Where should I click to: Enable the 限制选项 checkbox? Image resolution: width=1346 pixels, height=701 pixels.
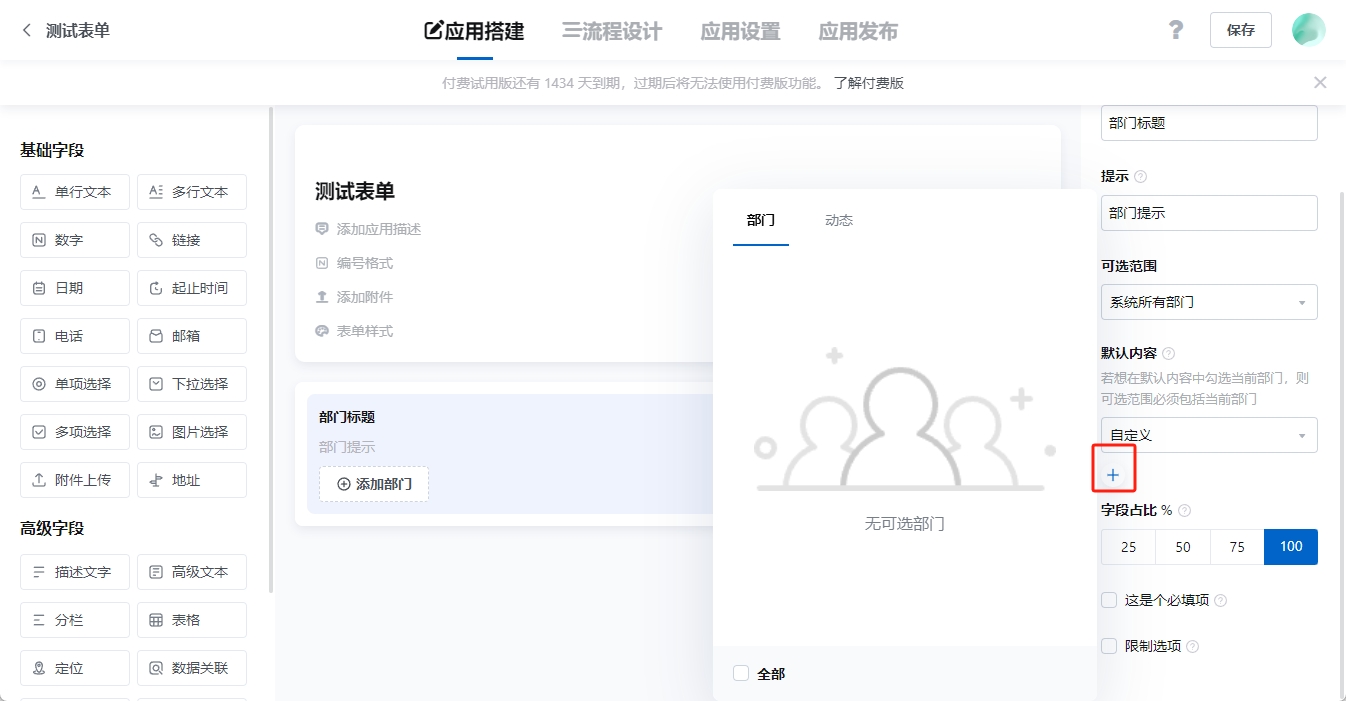1108,645
